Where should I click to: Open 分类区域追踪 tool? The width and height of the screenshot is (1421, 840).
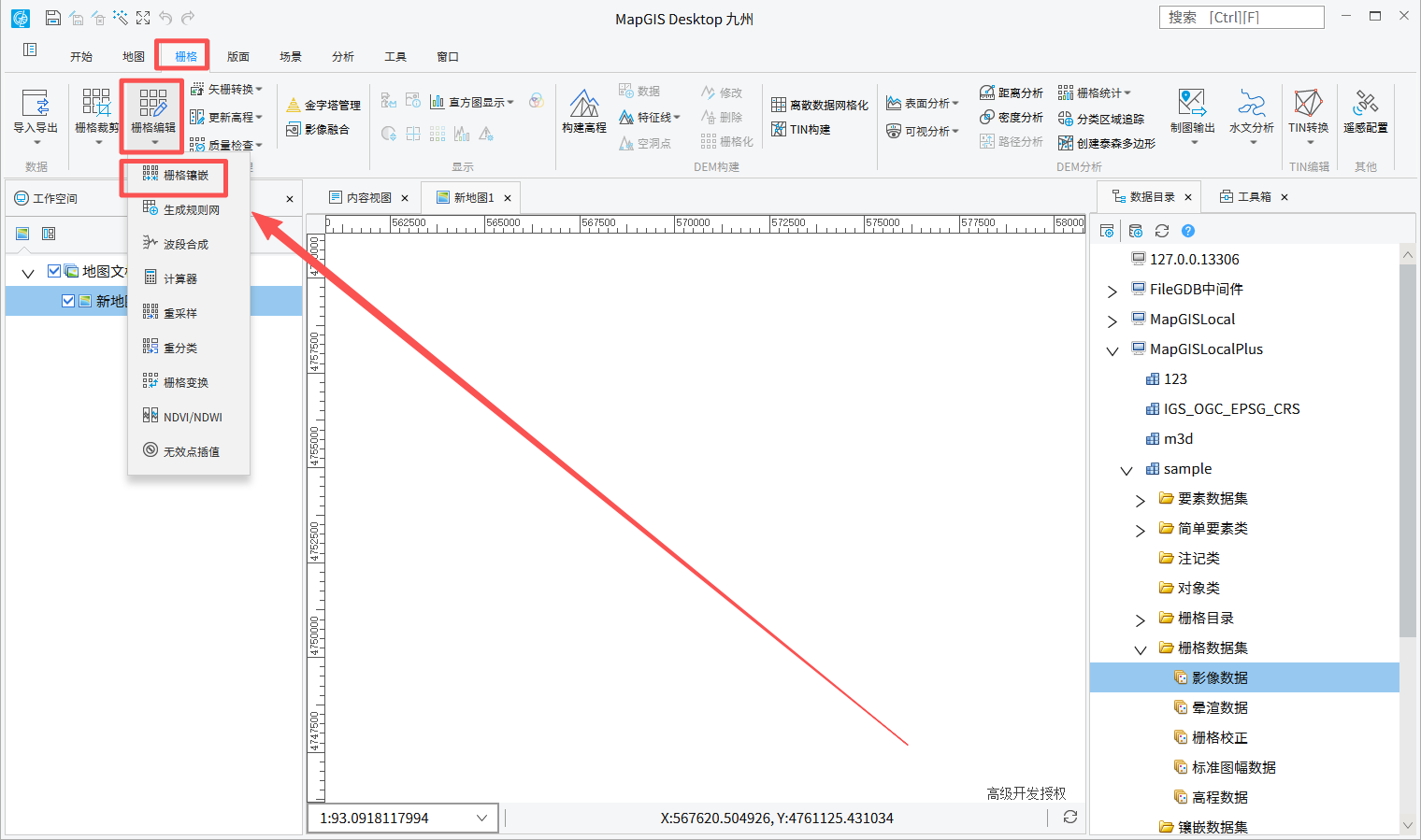pyautogui.click(x=1101, y=119)
